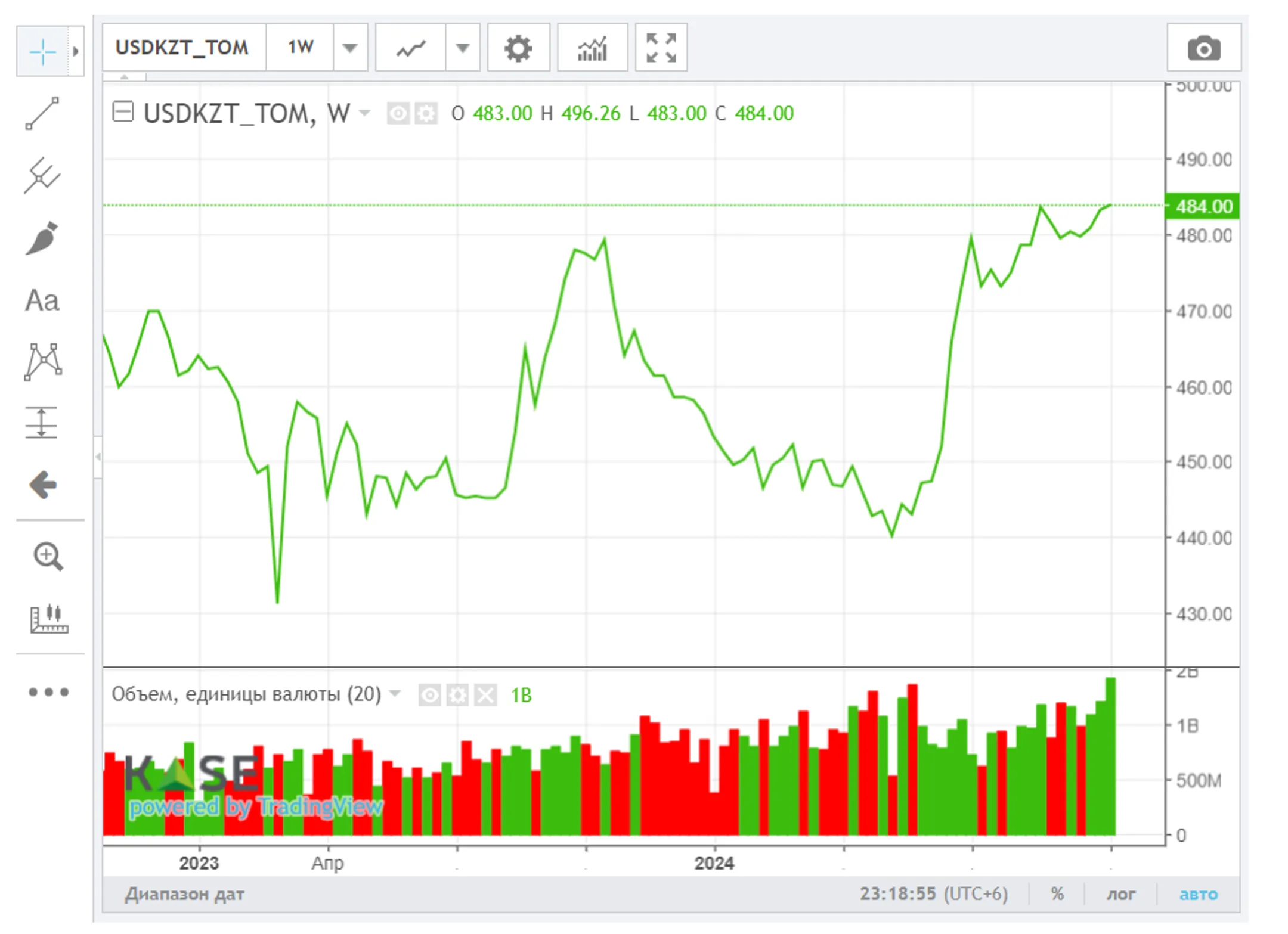Open the Диапазон дат date range
The image size is (1288, 934).
(185, 894)
